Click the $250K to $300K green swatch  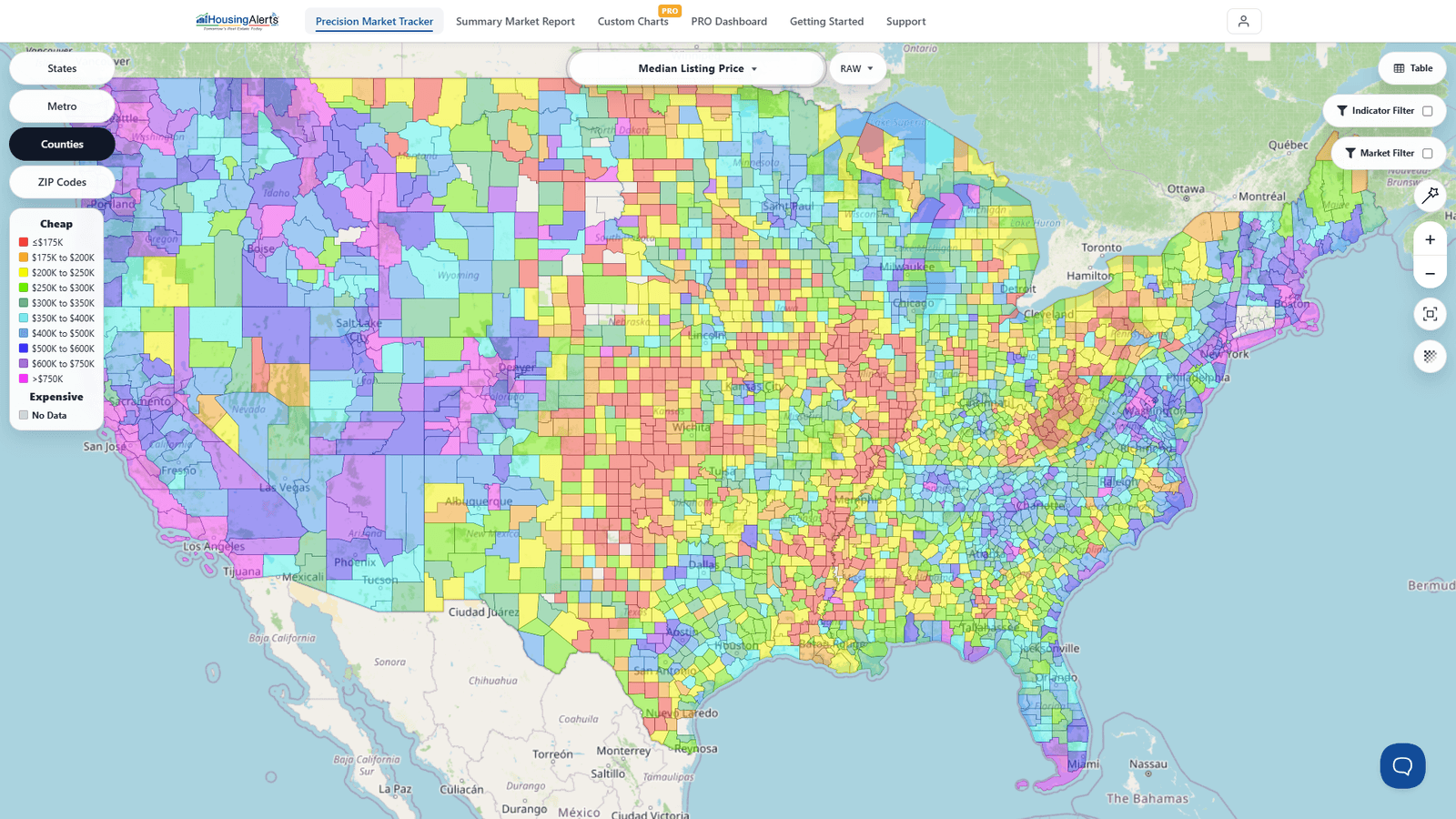pyautogui.click(x=24, y=288)
